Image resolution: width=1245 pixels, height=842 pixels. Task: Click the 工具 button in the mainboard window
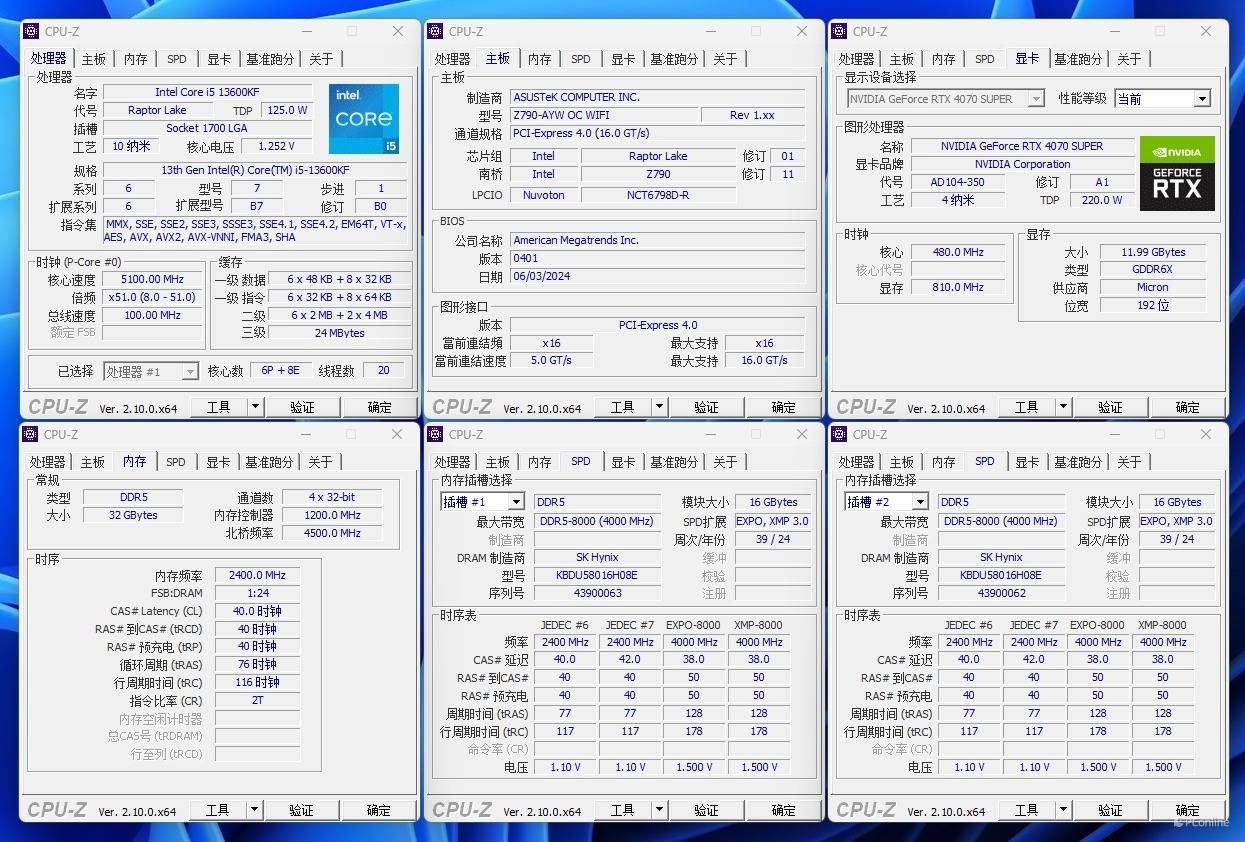622,407
